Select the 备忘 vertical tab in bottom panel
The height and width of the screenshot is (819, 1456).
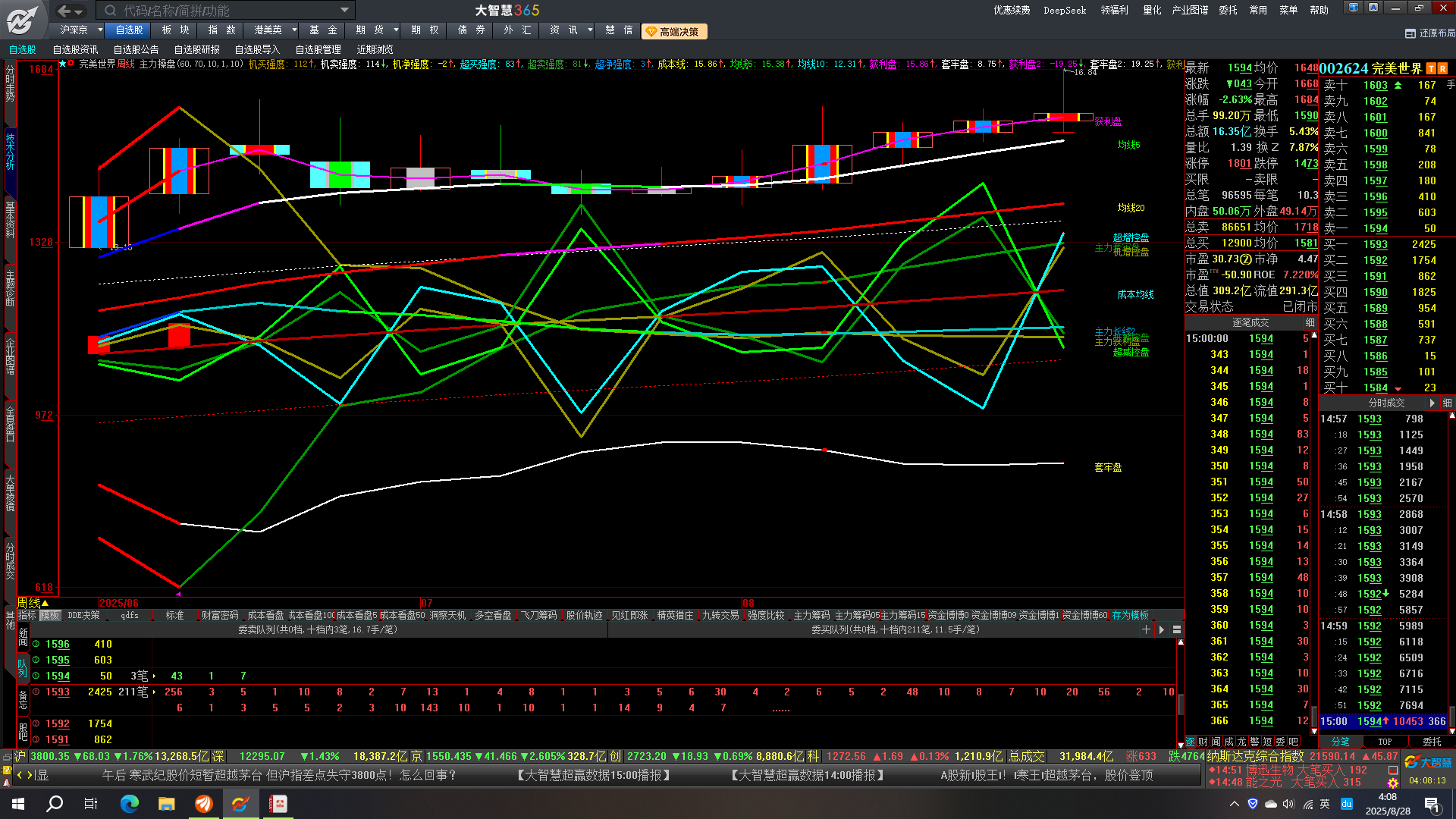pyautogui.click(x=23, y=699)
